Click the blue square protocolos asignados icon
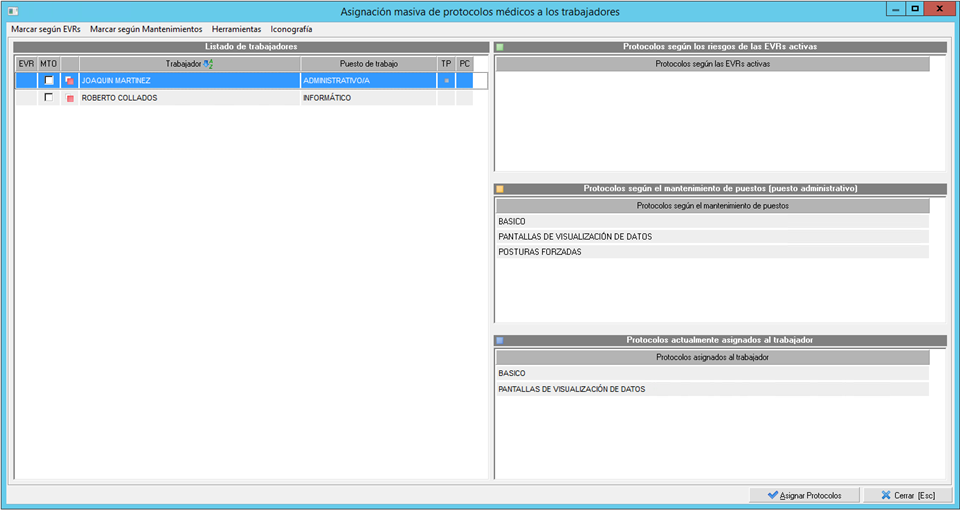Screen dimensions: 960x510 [x=500, y=340]
